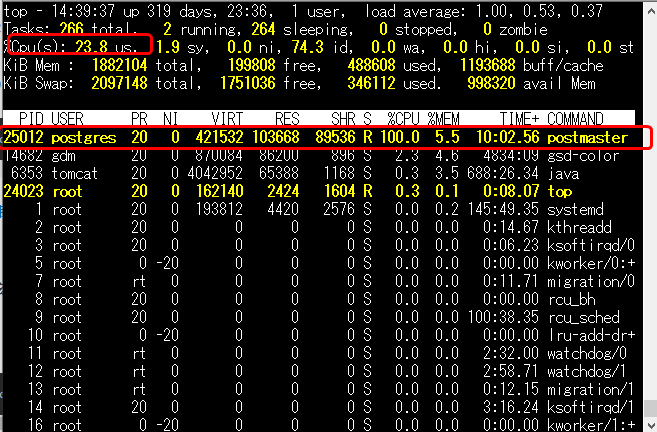The image size is (657, 432).
Task: Click the rcu_sched command
Action: [x=583, y=318]
